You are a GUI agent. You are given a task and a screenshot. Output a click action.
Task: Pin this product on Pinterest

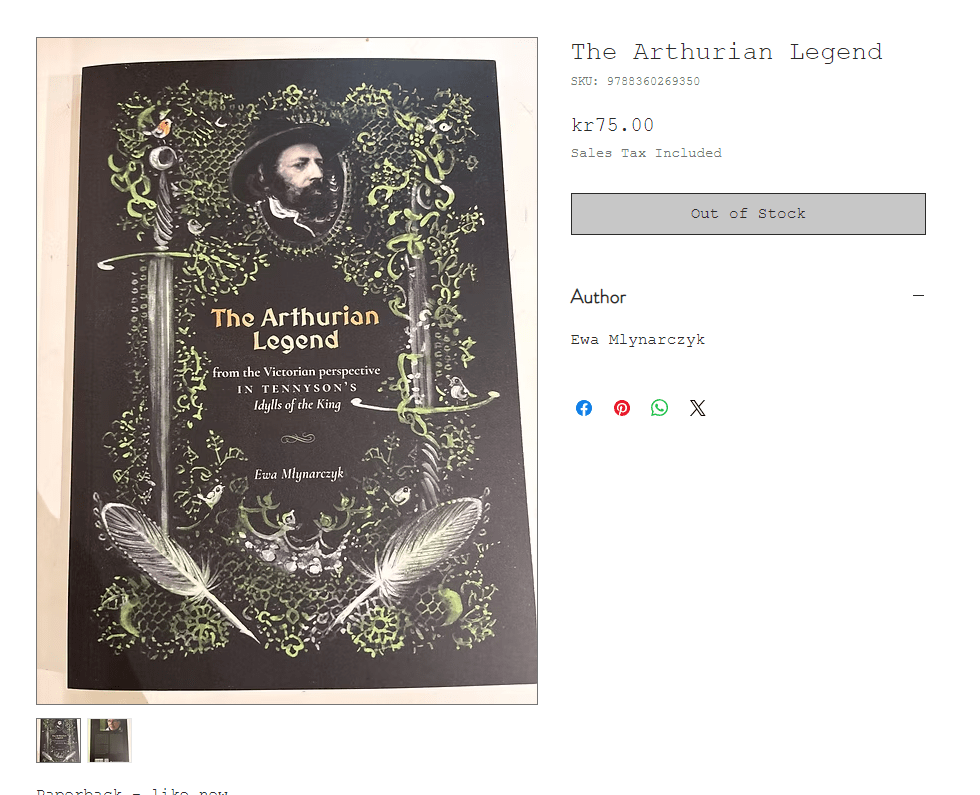621,408
